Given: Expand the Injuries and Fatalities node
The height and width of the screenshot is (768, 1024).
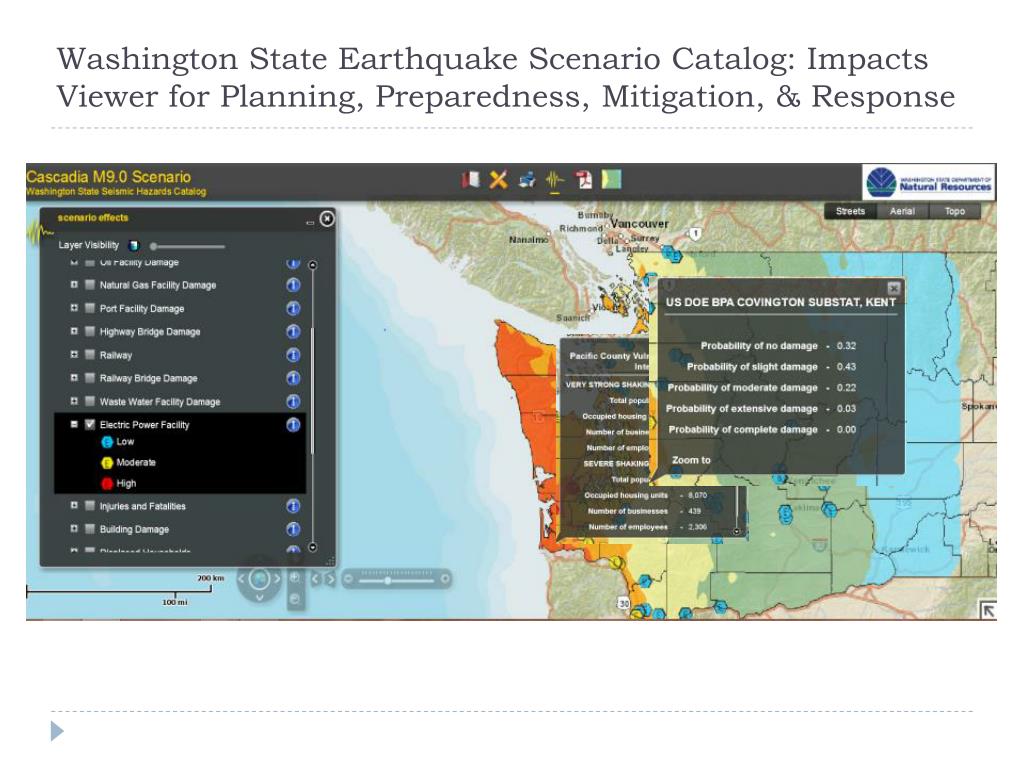Looking at the screenshot, I should click(x=74, y=505).
